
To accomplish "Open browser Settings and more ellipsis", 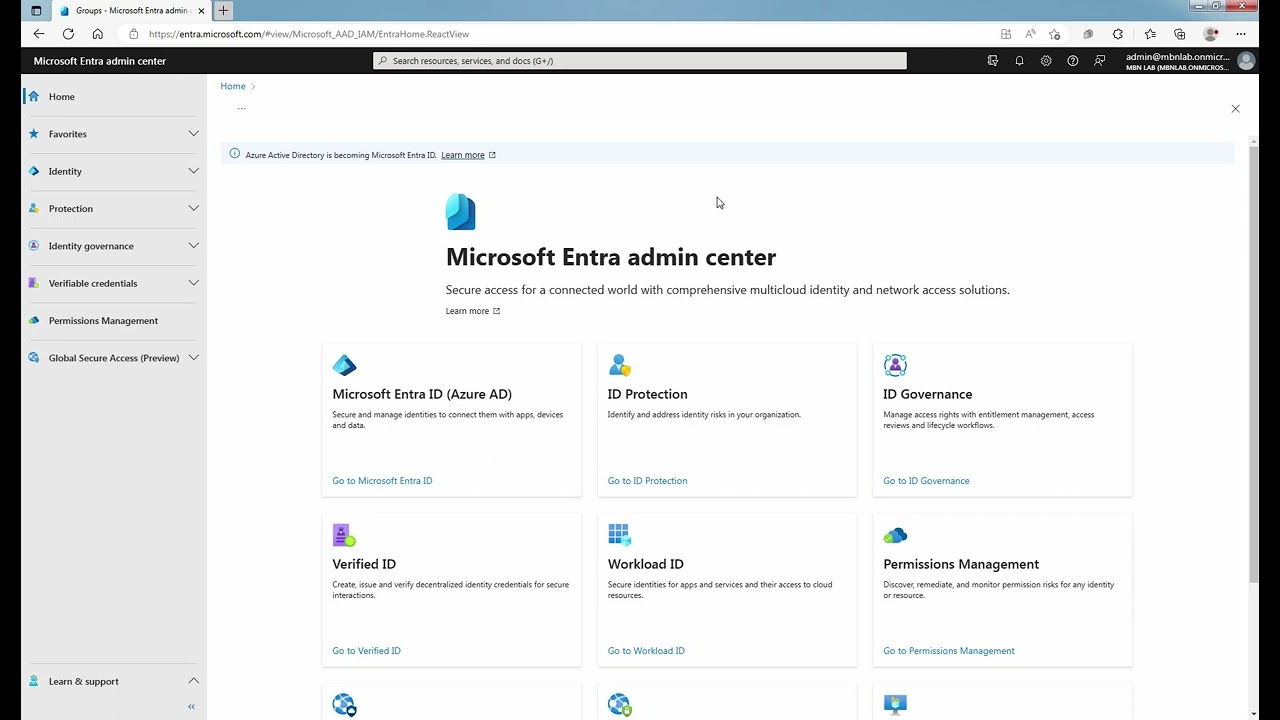I will (x=1241, y=34).
